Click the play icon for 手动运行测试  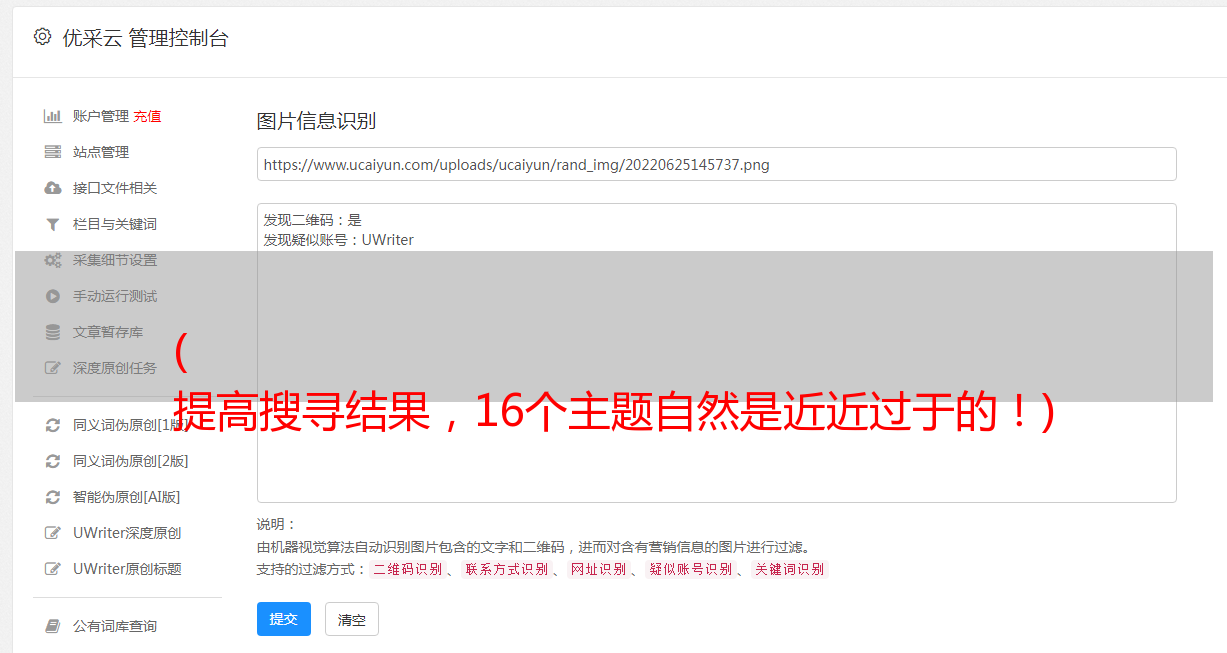pos(53,296)
